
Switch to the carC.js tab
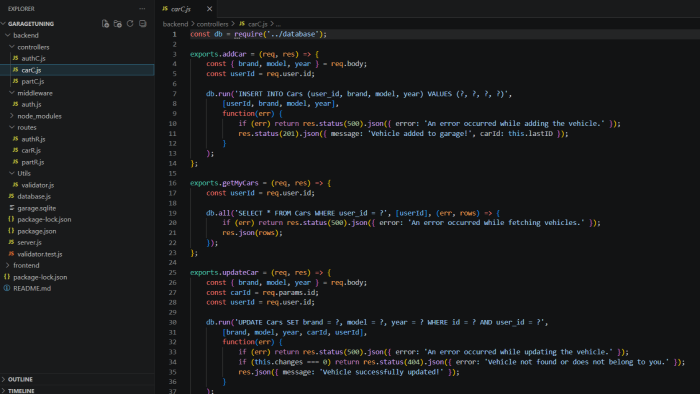(x=181, y=9)
